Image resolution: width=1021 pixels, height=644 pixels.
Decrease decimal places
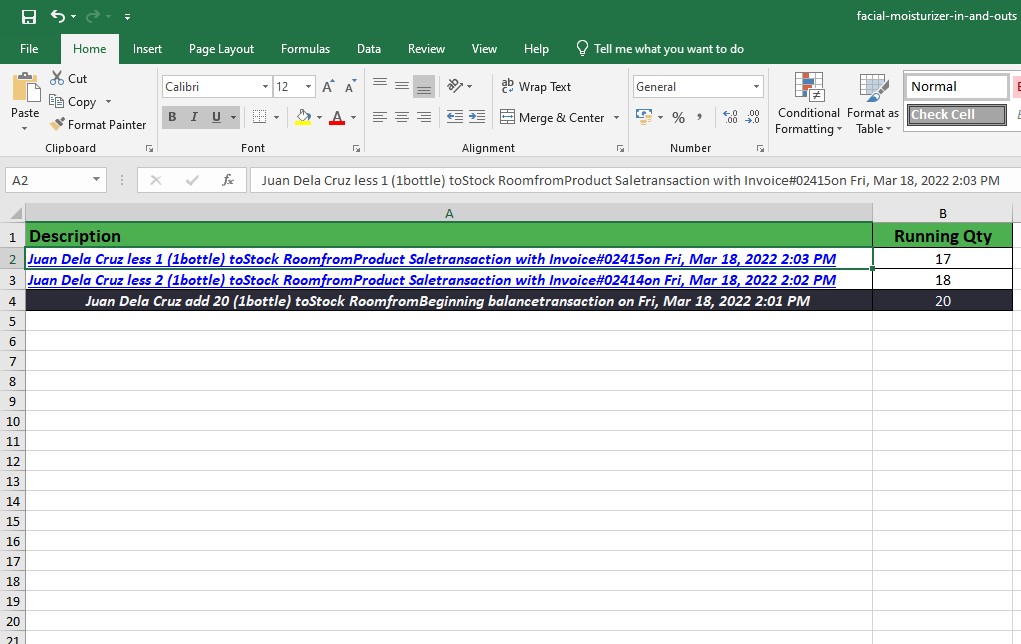click(x=752, y=117)
